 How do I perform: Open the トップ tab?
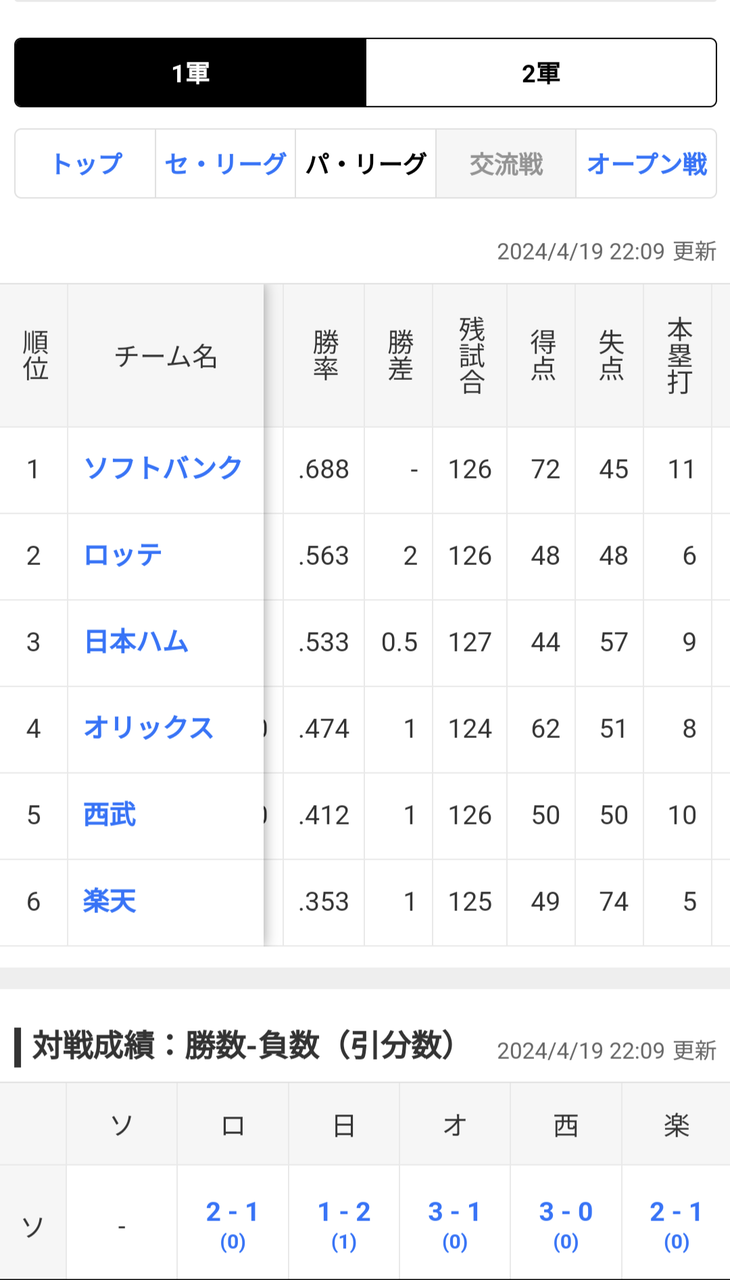click(86, 164)
